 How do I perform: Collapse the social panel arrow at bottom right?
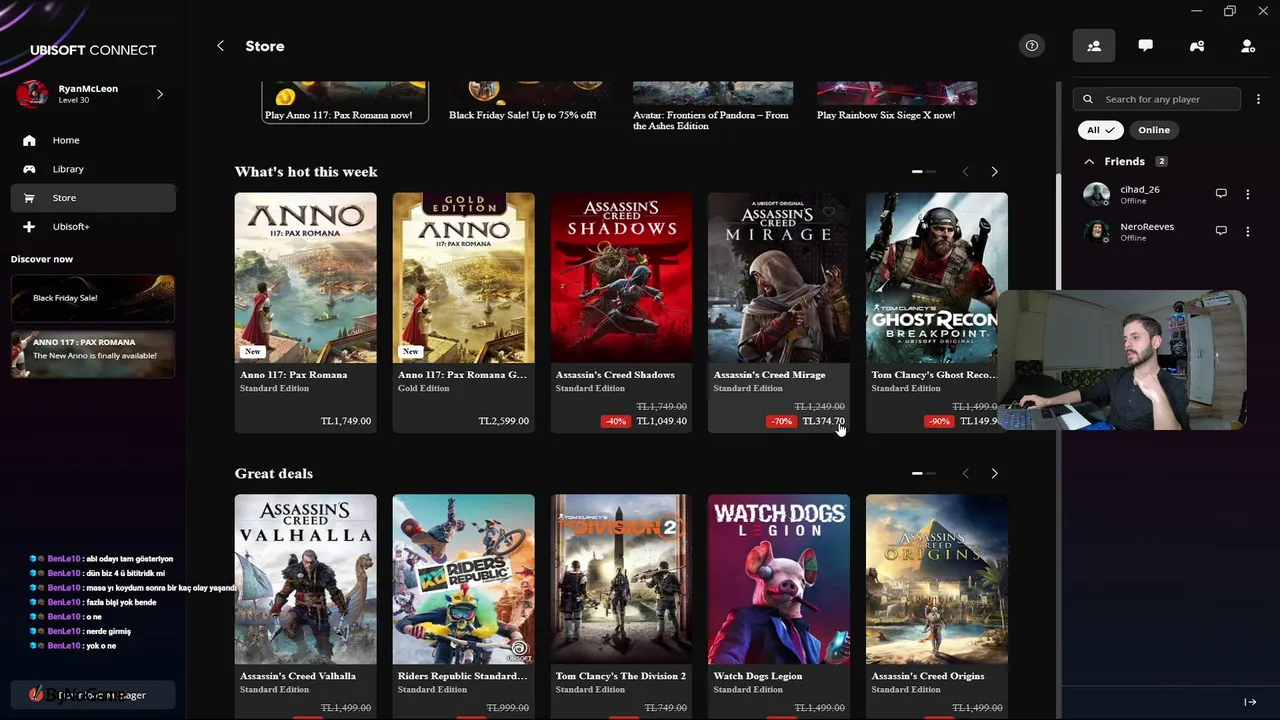[1250, 702]
